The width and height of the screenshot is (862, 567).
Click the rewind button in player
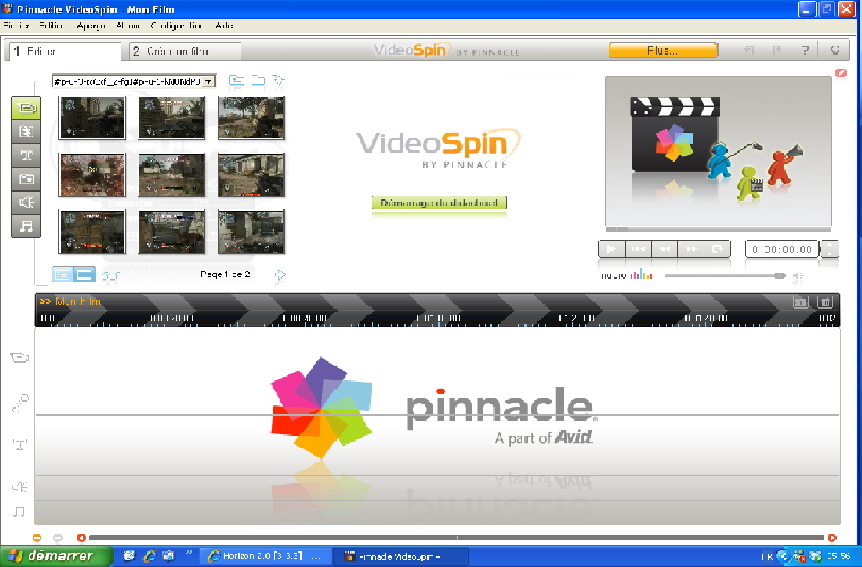[665, 249]
